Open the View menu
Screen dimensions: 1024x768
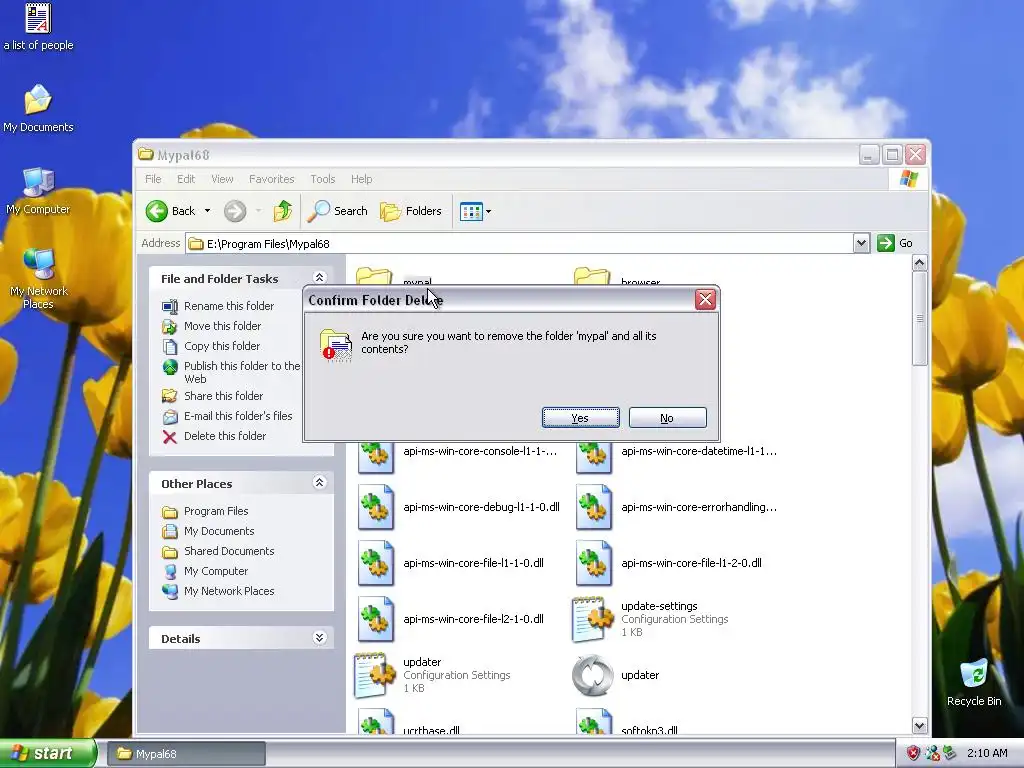coord(222,179)
